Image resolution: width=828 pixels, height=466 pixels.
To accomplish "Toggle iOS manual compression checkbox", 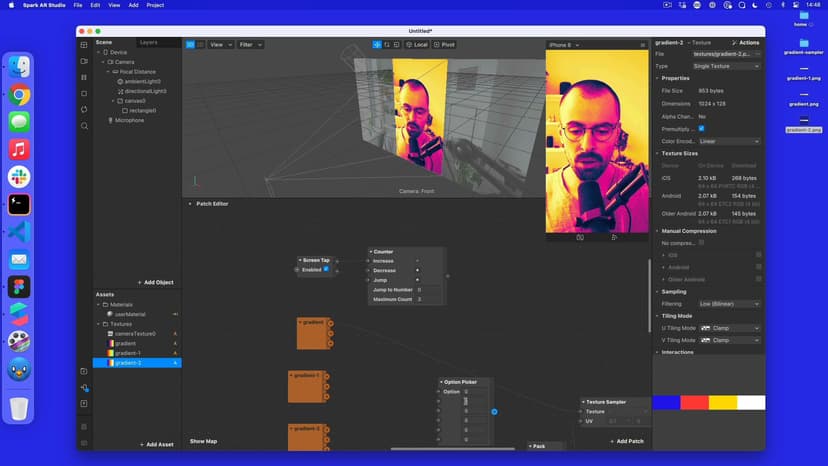I will [758, 254].
